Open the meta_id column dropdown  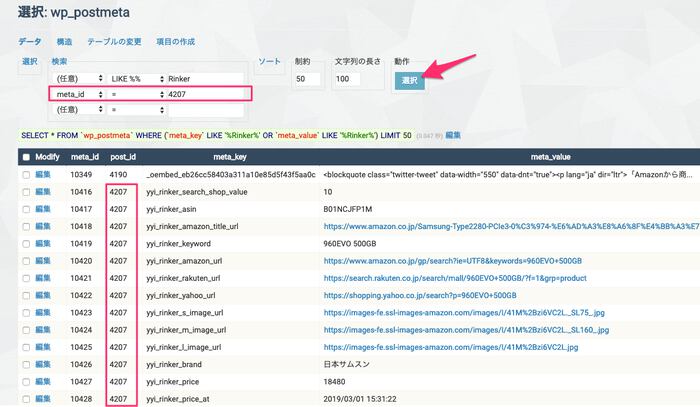[x=79, y=94]
